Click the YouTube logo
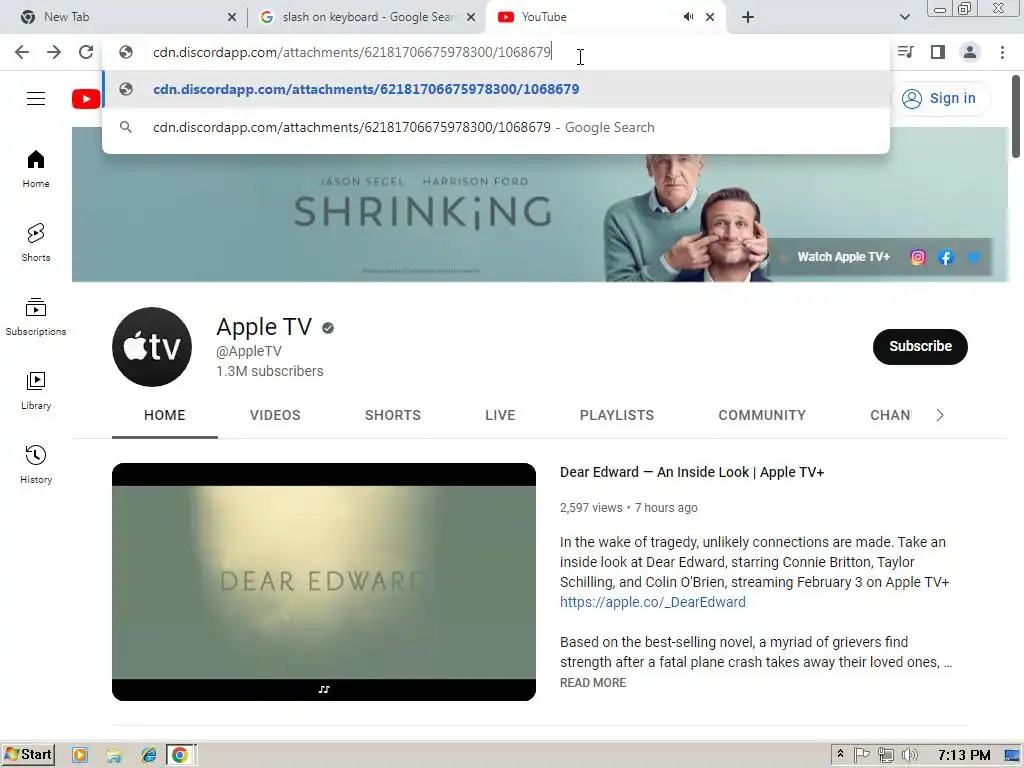The width and height of the screenshot is (1024, 768). pyautogui.click(x=86, y=99)
